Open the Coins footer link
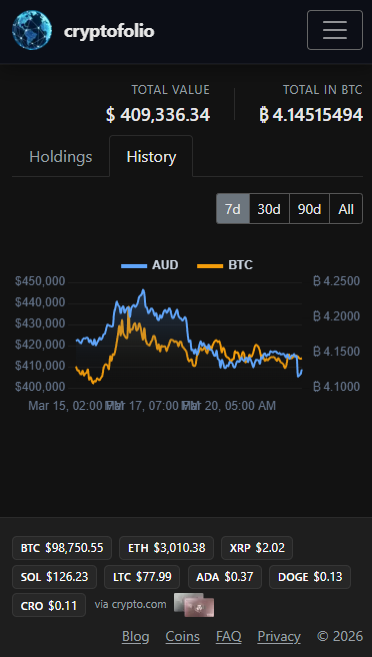The height and width of the screenshot is (657, 372). (183, 636)
